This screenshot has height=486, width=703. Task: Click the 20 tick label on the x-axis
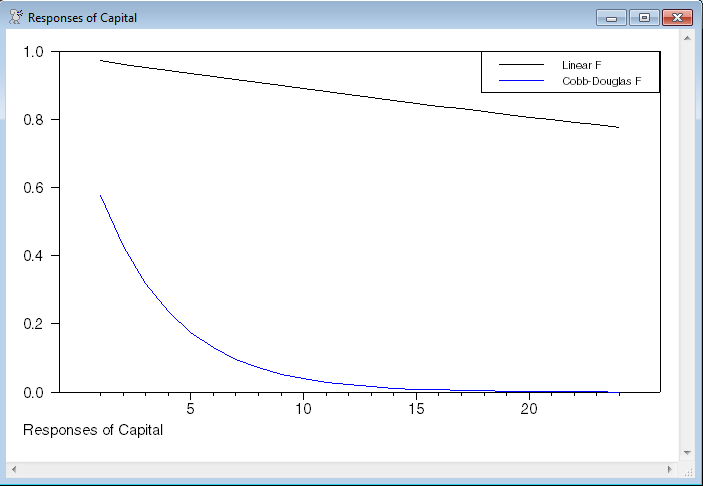click(x=530, y=409)
